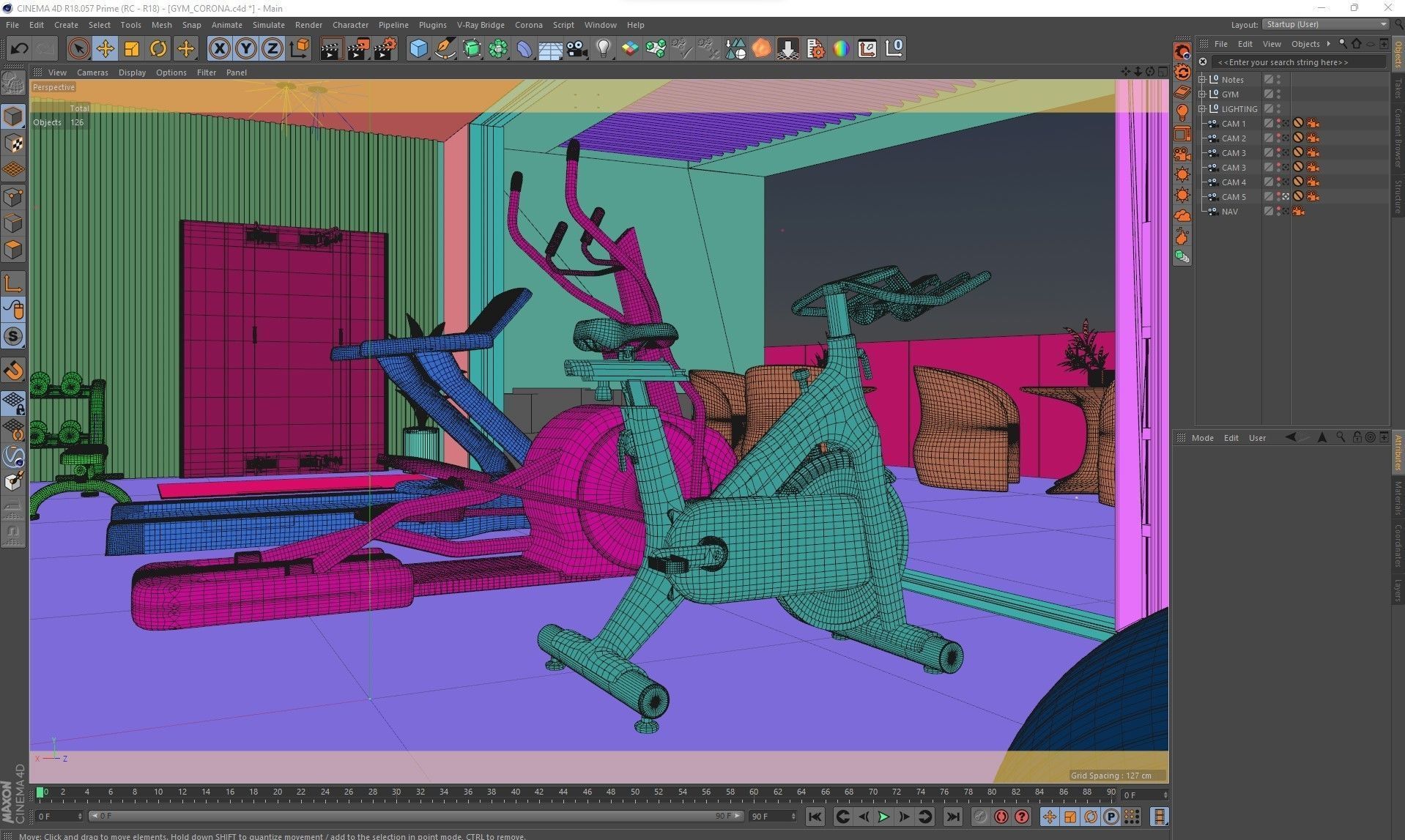This screenshot has height=840, width=1405.
Task: Go to end of animation
Action: 952,817
